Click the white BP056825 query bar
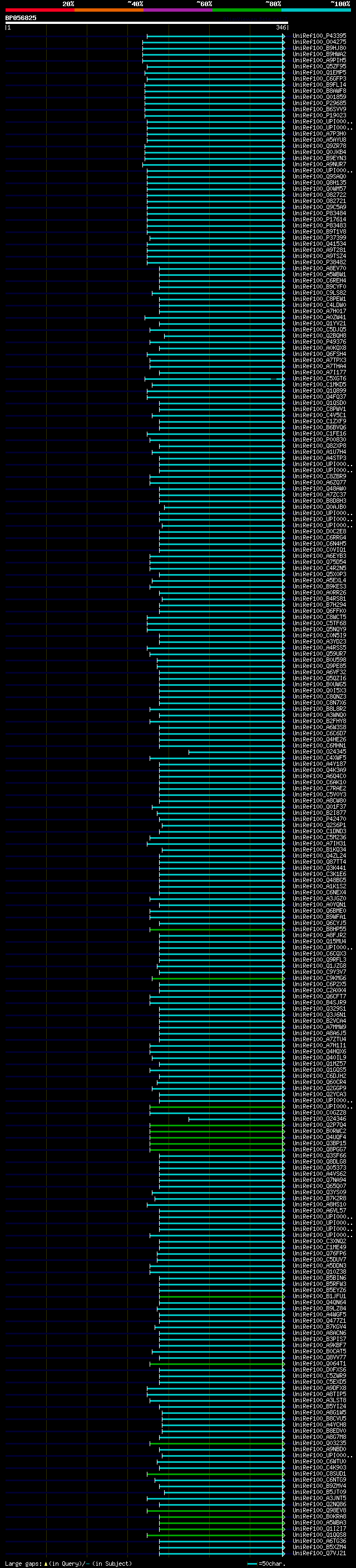The width and height of the screenshot is (356, 1568). pos(147,23)
